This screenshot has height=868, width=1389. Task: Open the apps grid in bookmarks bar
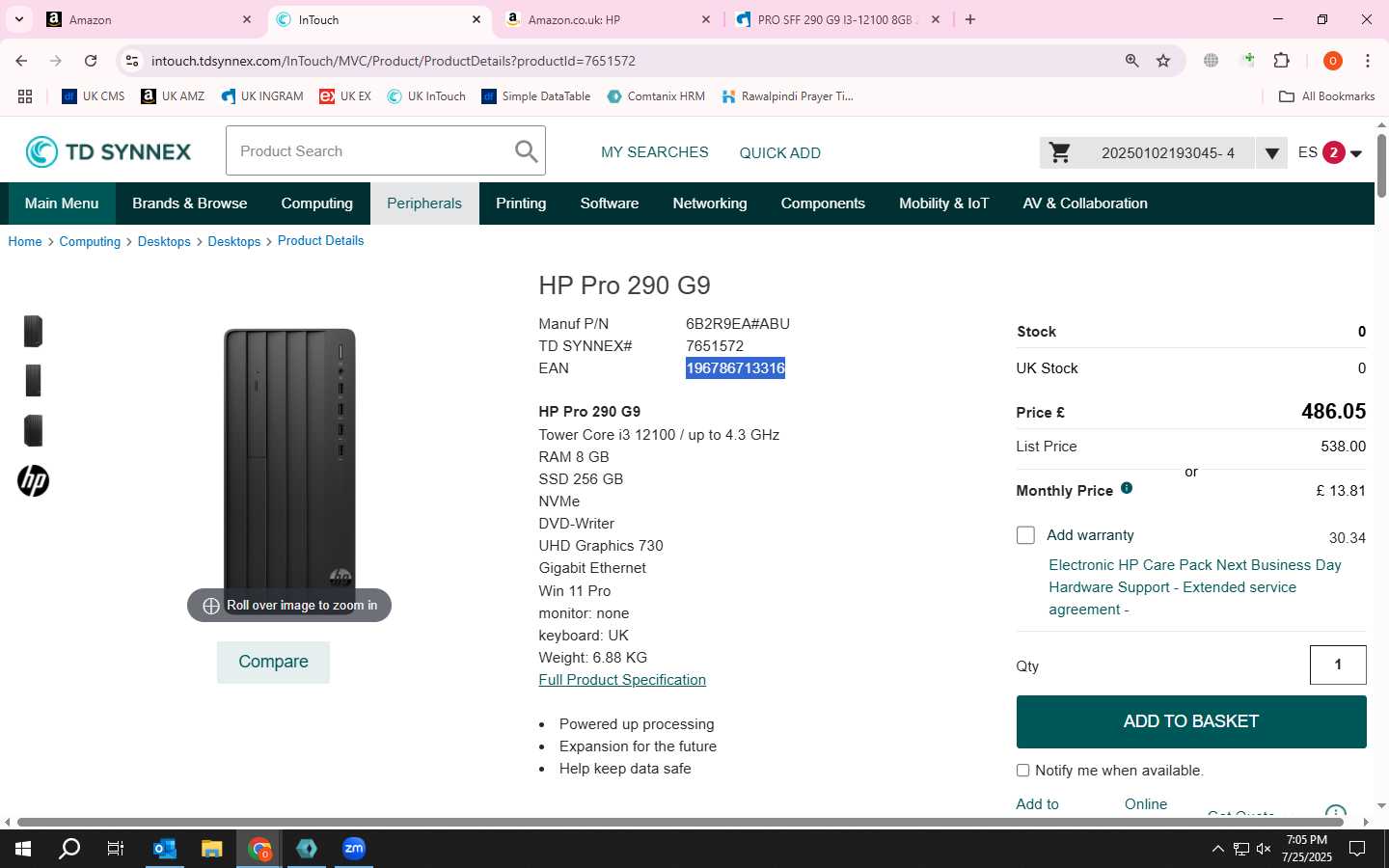pos(25,96)
